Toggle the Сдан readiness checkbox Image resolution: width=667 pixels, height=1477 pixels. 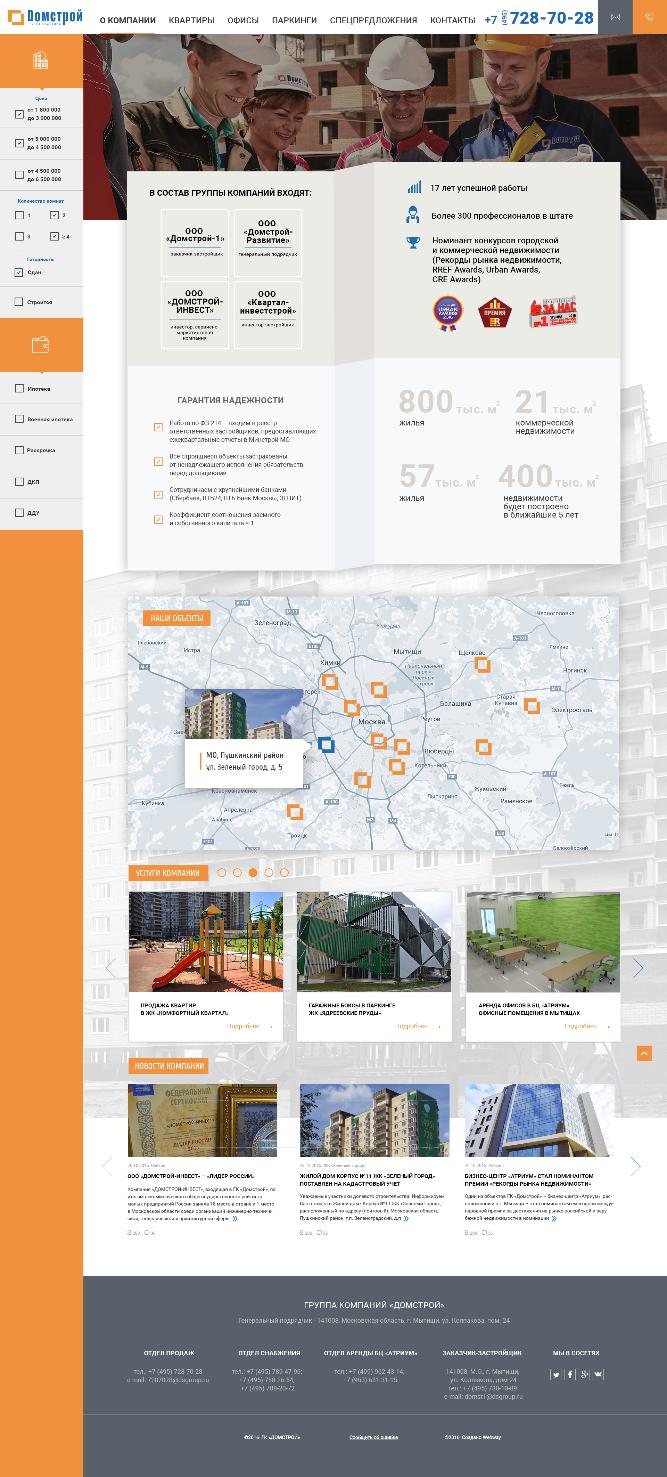click(20, 272)
